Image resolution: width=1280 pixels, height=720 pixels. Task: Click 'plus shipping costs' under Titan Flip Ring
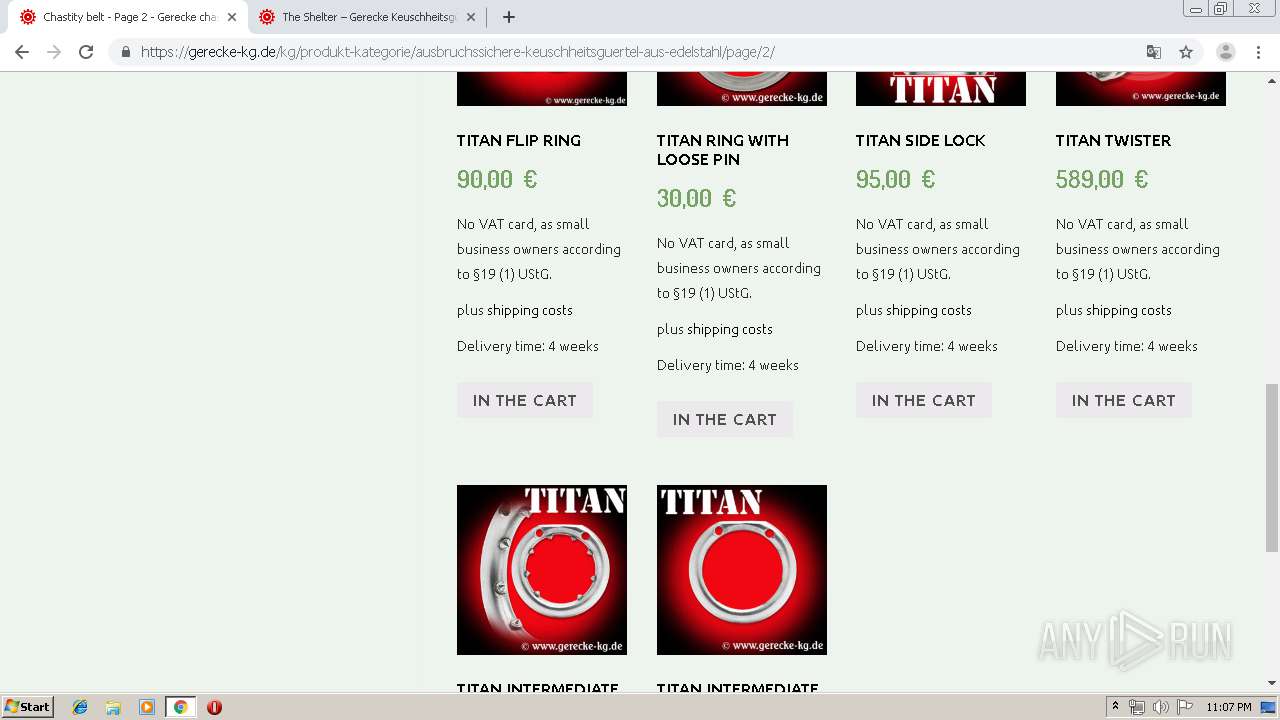point(515,310)
